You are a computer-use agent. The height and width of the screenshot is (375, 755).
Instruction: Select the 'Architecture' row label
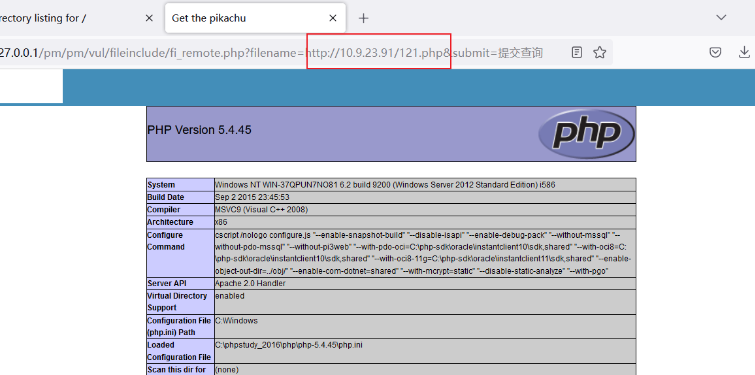click(170, 222)
